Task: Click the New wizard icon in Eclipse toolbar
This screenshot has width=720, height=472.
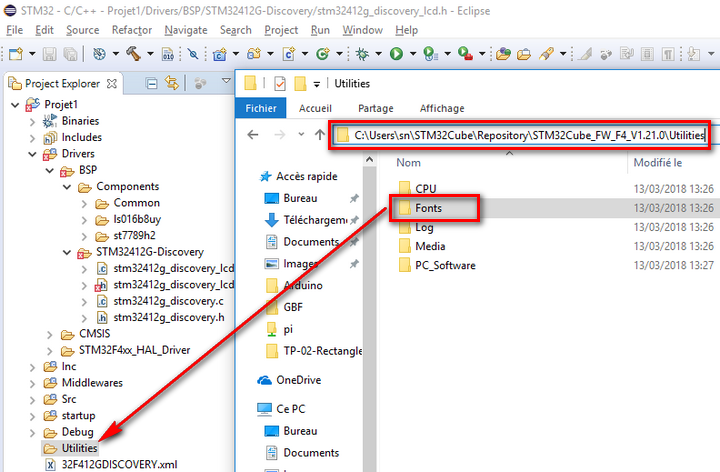Action: coord(16,54)
